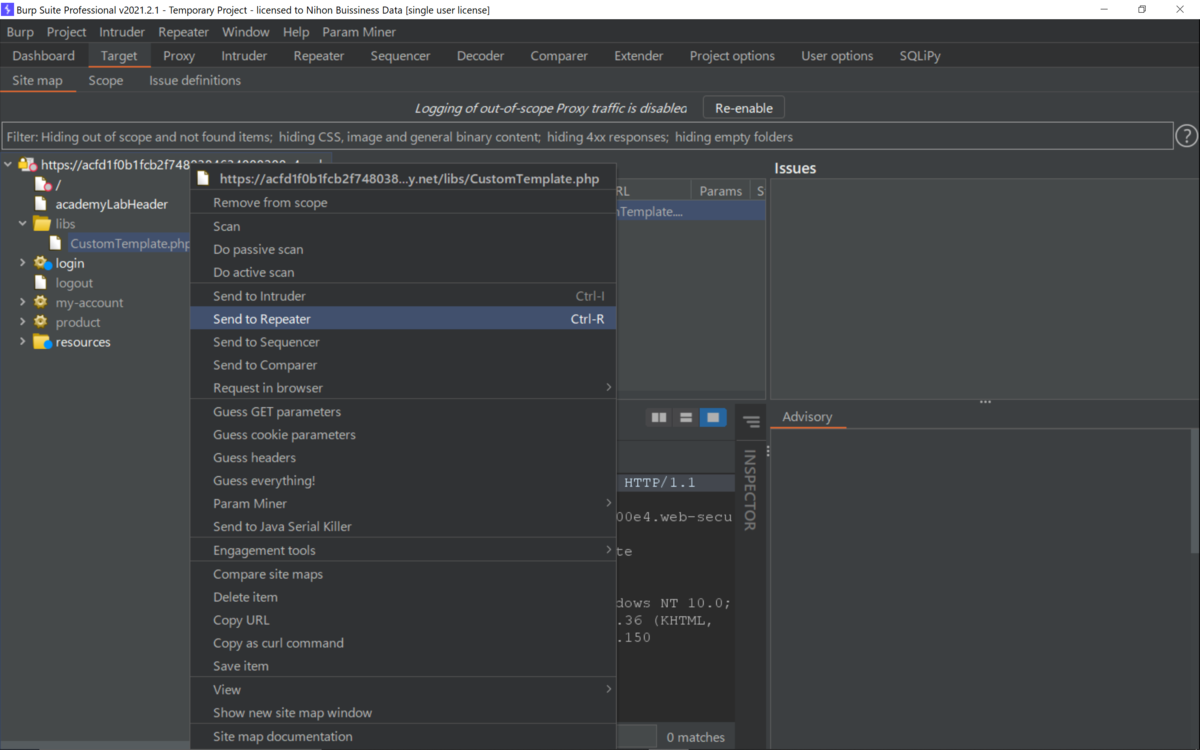
Task: Click the advisory panel vertical scrollbar
Action: [x=1194, y=490]
